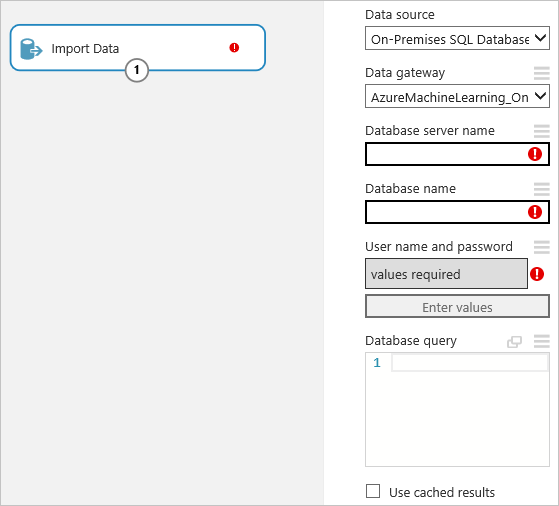559x506 pixels.
Task: Open the Data gateway dropdown
Action: pos(457,96)
